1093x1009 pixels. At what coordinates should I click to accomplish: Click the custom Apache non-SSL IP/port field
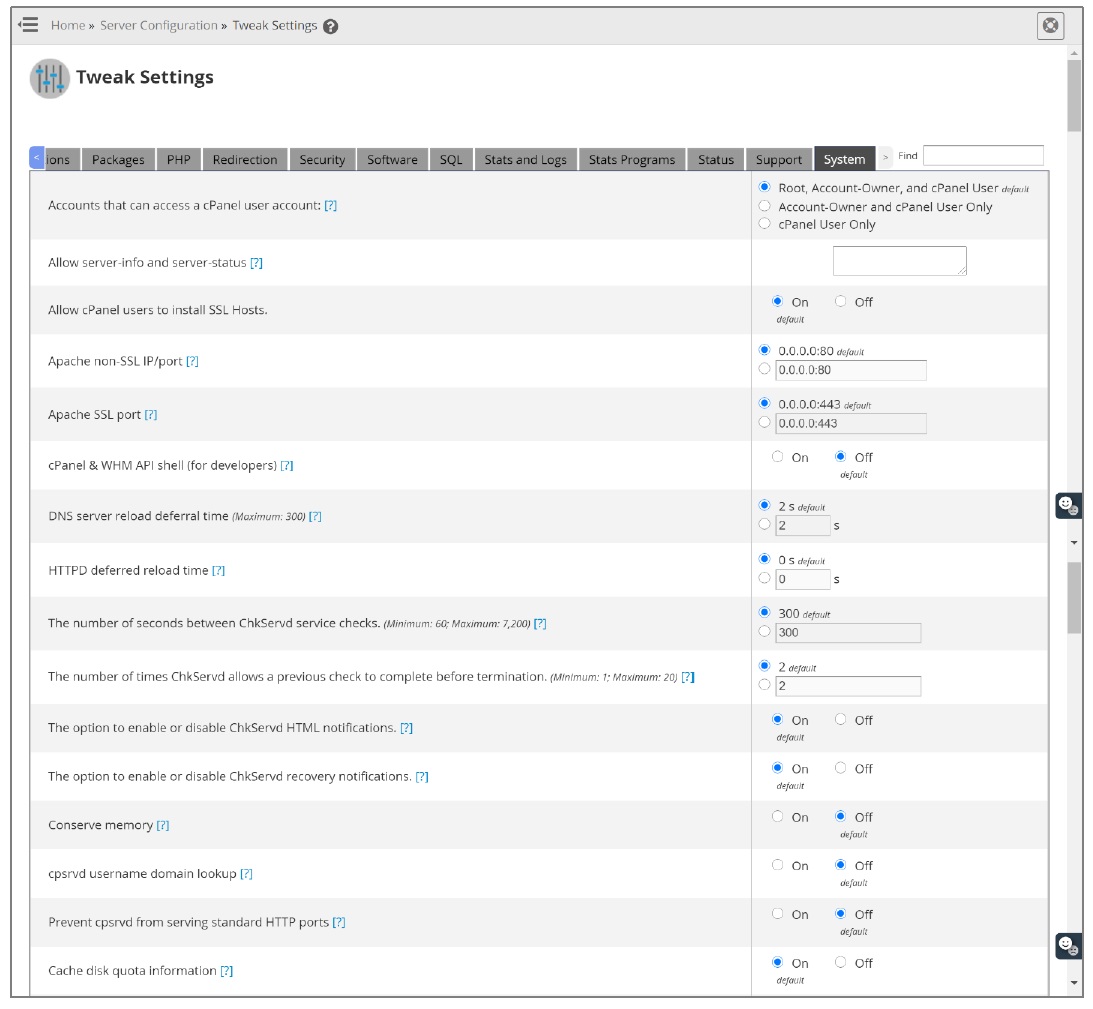tap(851, 370)
